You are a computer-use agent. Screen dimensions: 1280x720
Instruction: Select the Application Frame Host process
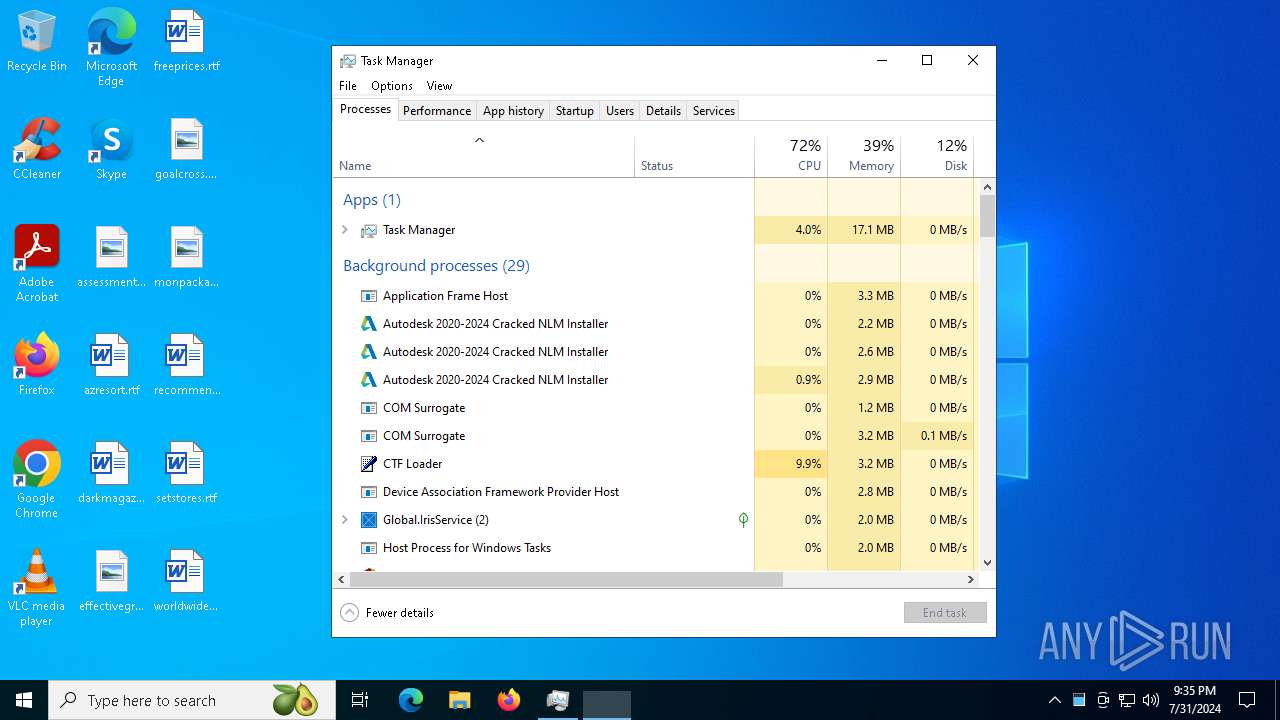pyautogui.click(x=654, y=296)
